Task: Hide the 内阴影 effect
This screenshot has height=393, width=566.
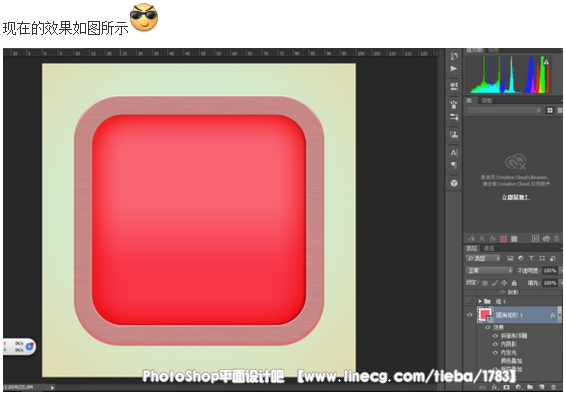Action: (496, 344)
